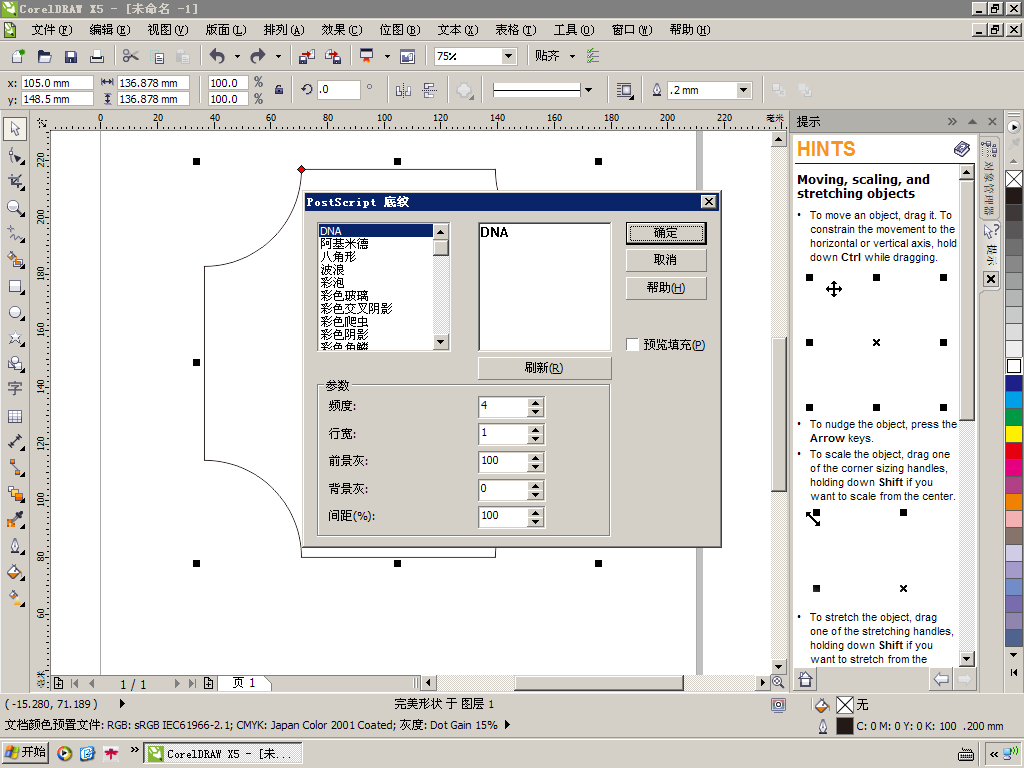Select the Shape tool in the toolbox
This screenshot has height=768, width=1024.
click(x=15, y=155)
